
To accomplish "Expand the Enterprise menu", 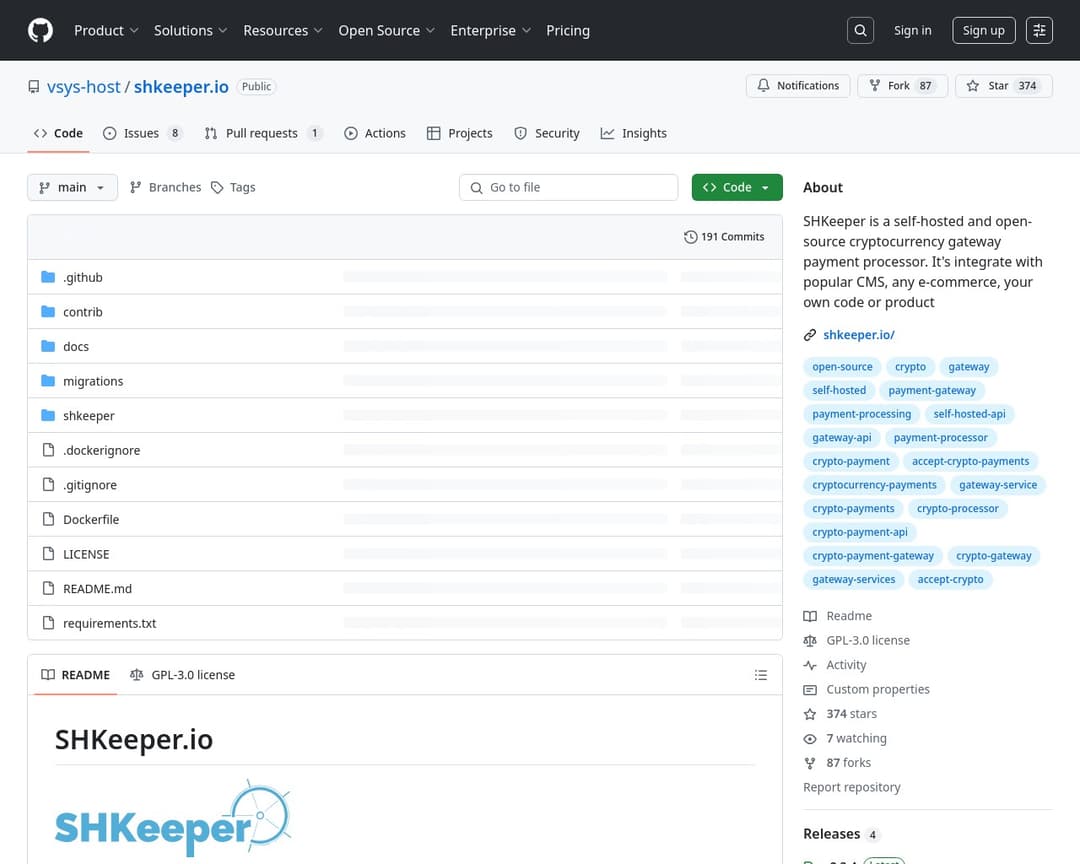I will (x=490, y=30).
